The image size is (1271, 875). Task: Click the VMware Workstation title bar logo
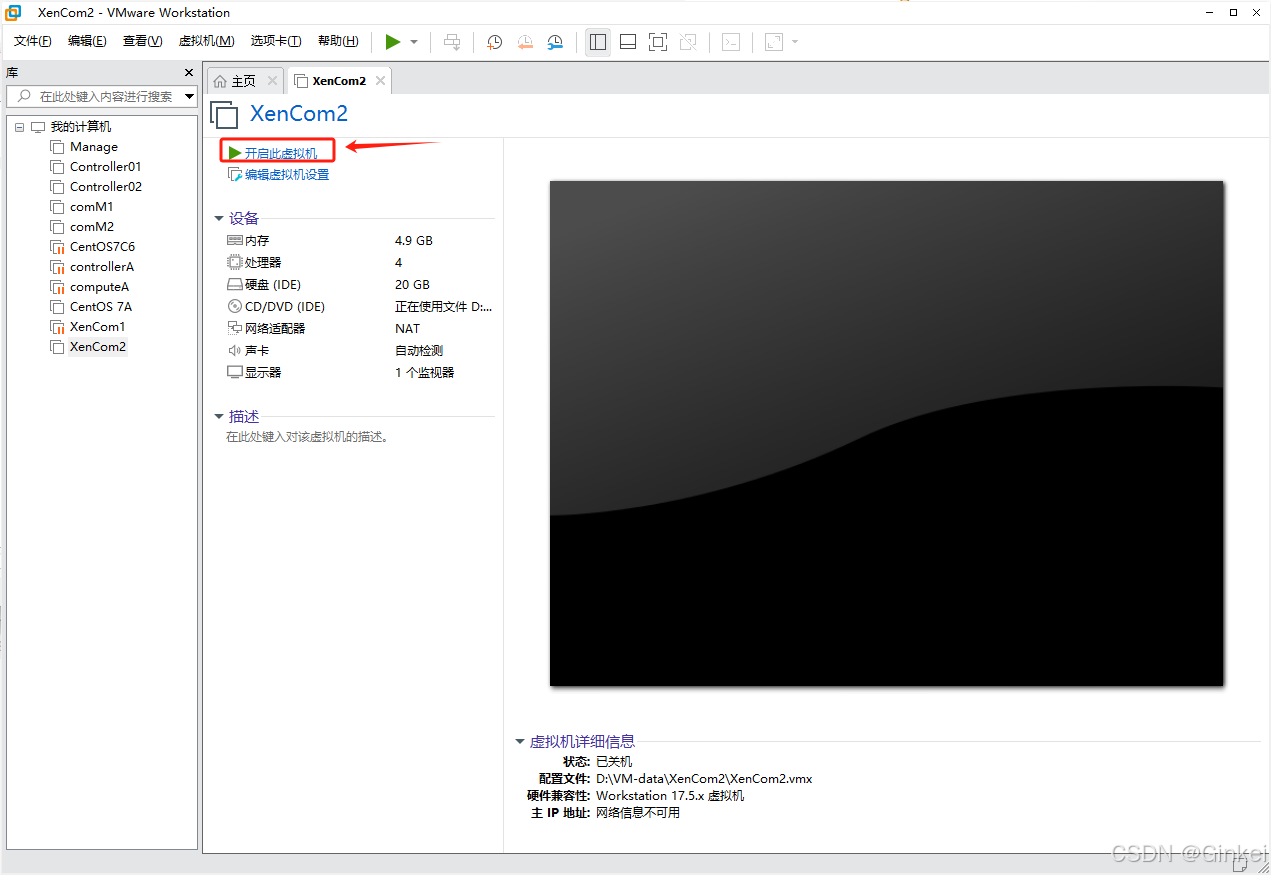[x=13, y=13]
